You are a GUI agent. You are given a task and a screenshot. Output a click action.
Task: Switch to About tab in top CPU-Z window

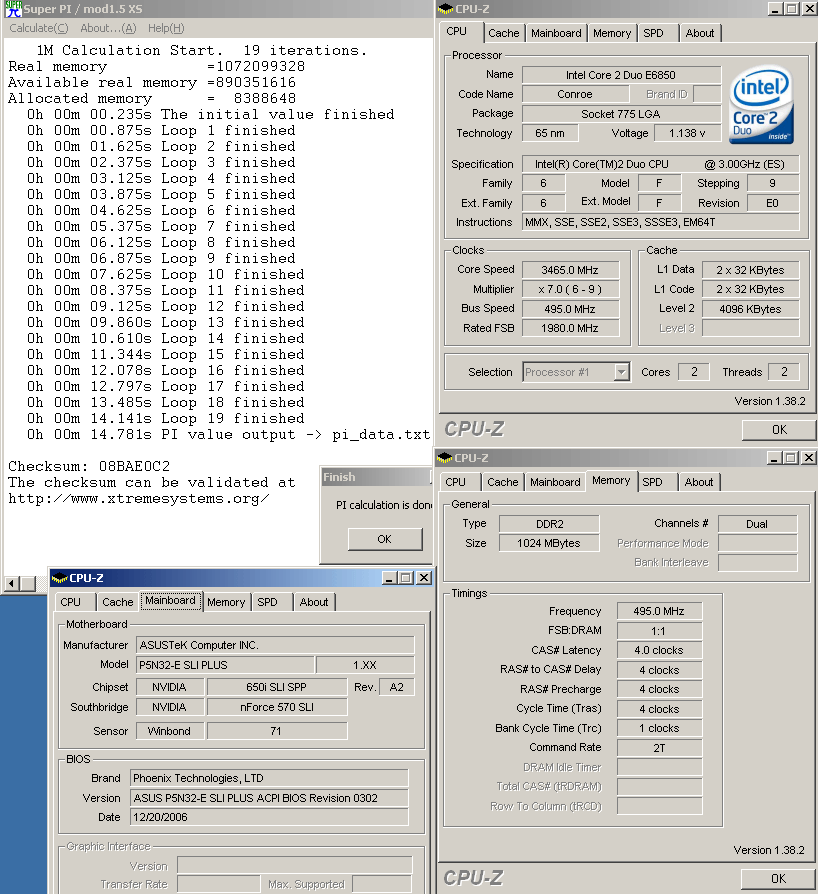700,33
